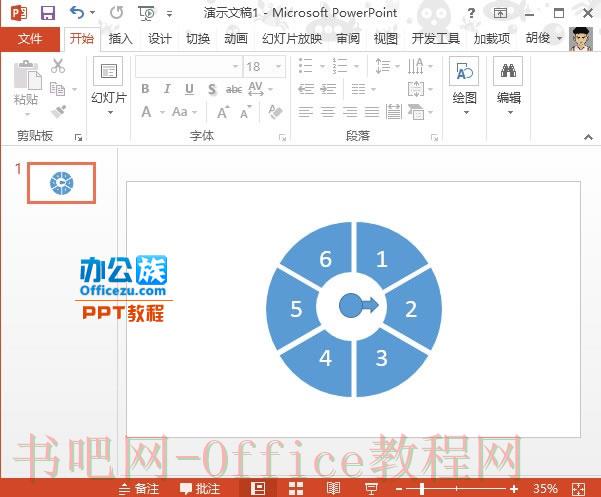601x497 pixels.
Task: Click the Redo icon in title bar
Action: pyautogui.click(x=117, y=13)
